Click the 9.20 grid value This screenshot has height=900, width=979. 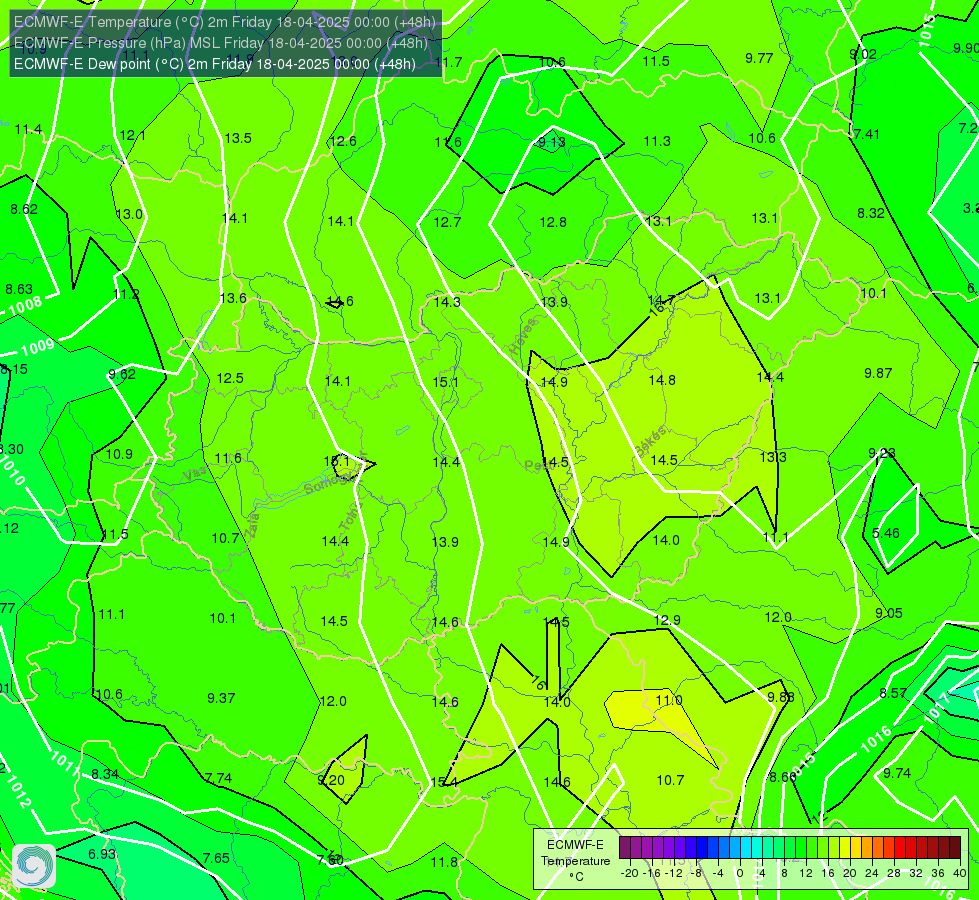coord(331,780)
